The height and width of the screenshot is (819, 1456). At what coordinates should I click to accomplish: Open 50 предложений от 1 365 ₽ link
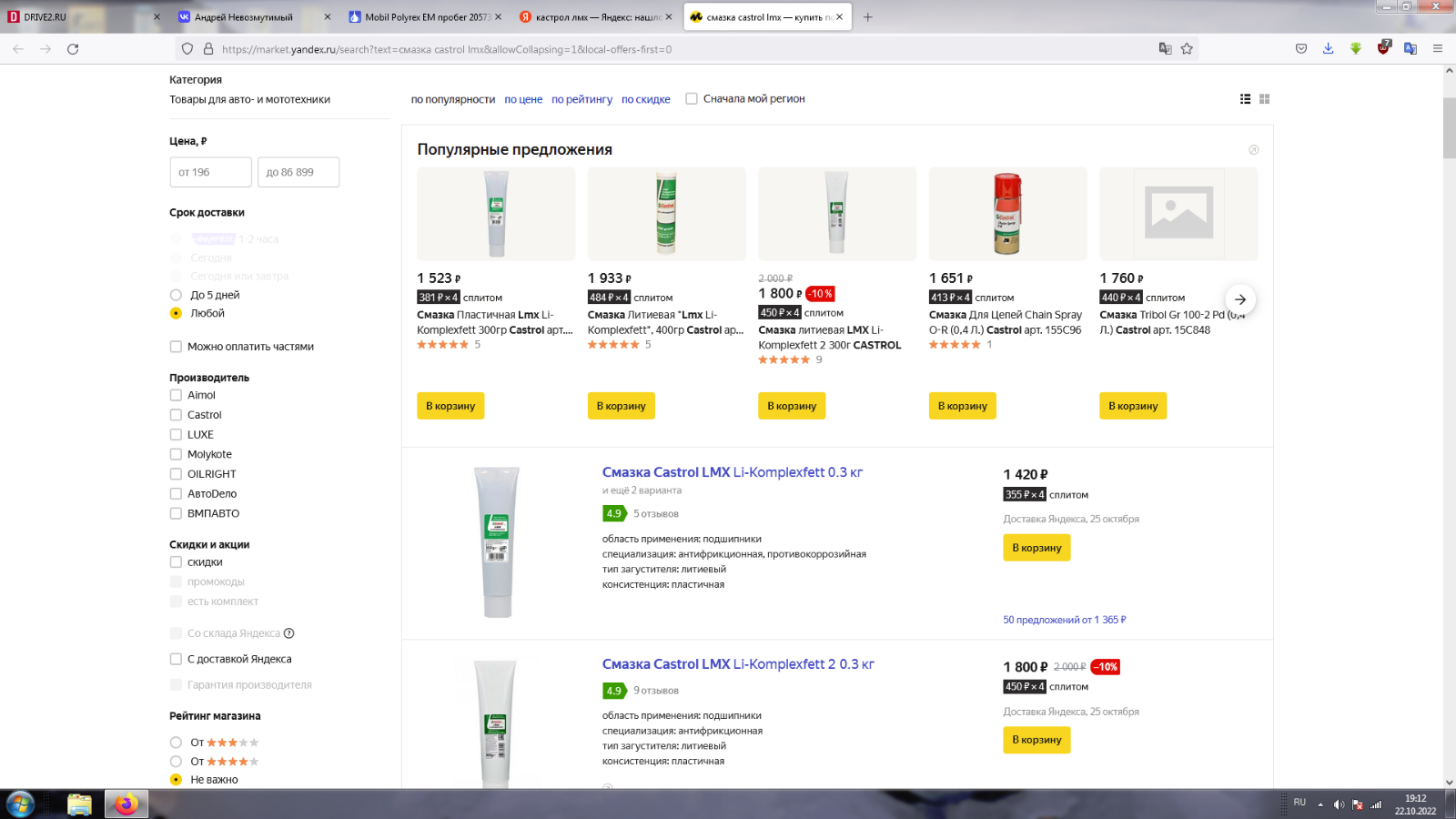point(1065,620)
